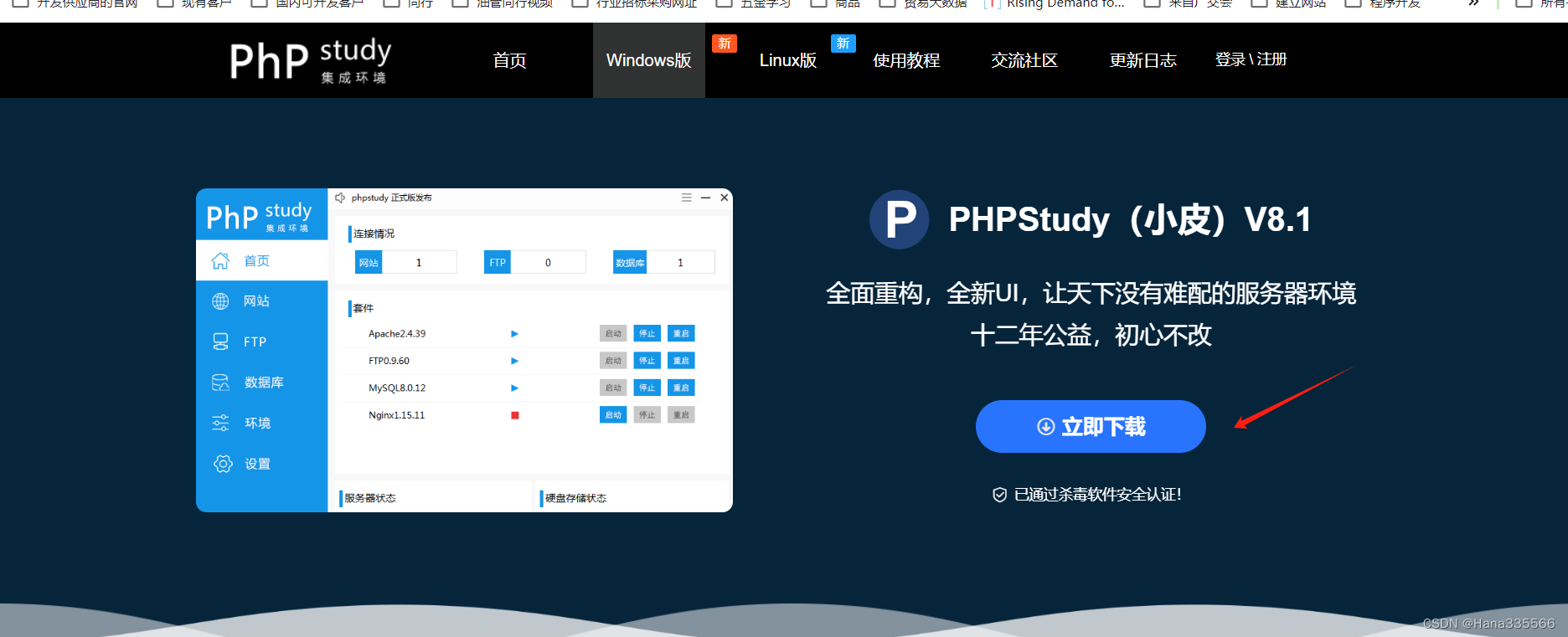The image size is (1568, 637).
Task: Click the globe icon beside 网站 in sidebar
Action: point(220,301)
